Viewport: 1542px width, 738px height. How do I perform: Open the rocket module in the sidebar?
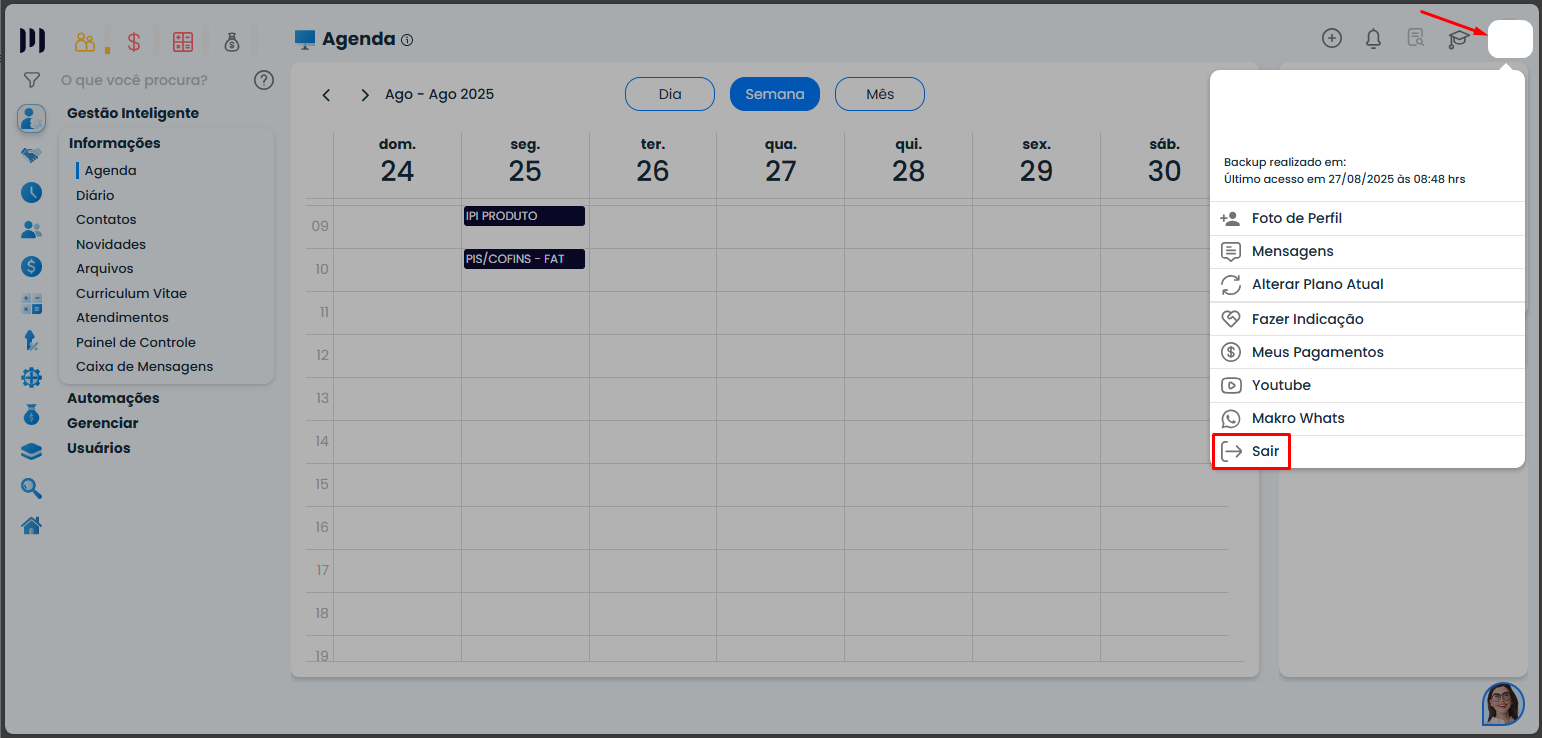pos(31,340)
